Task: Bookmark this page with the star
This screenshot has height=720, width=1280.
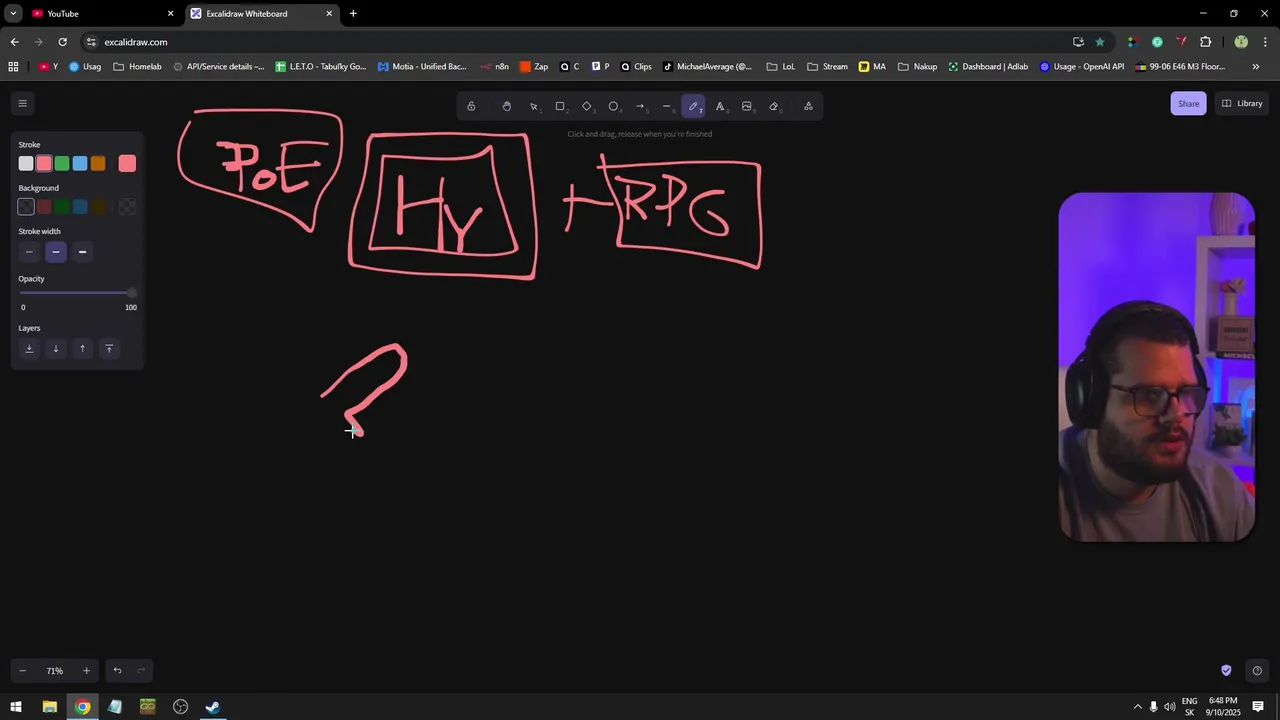Action: pos(1100,42)
